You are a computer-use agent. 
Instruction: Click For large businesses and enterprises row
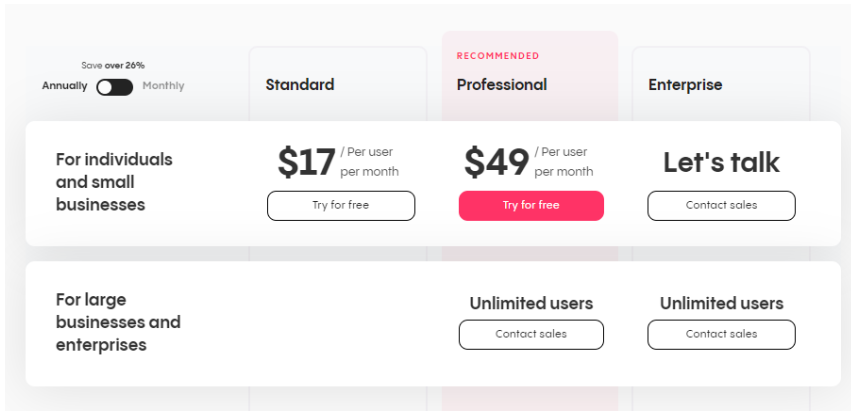[118, 322]
